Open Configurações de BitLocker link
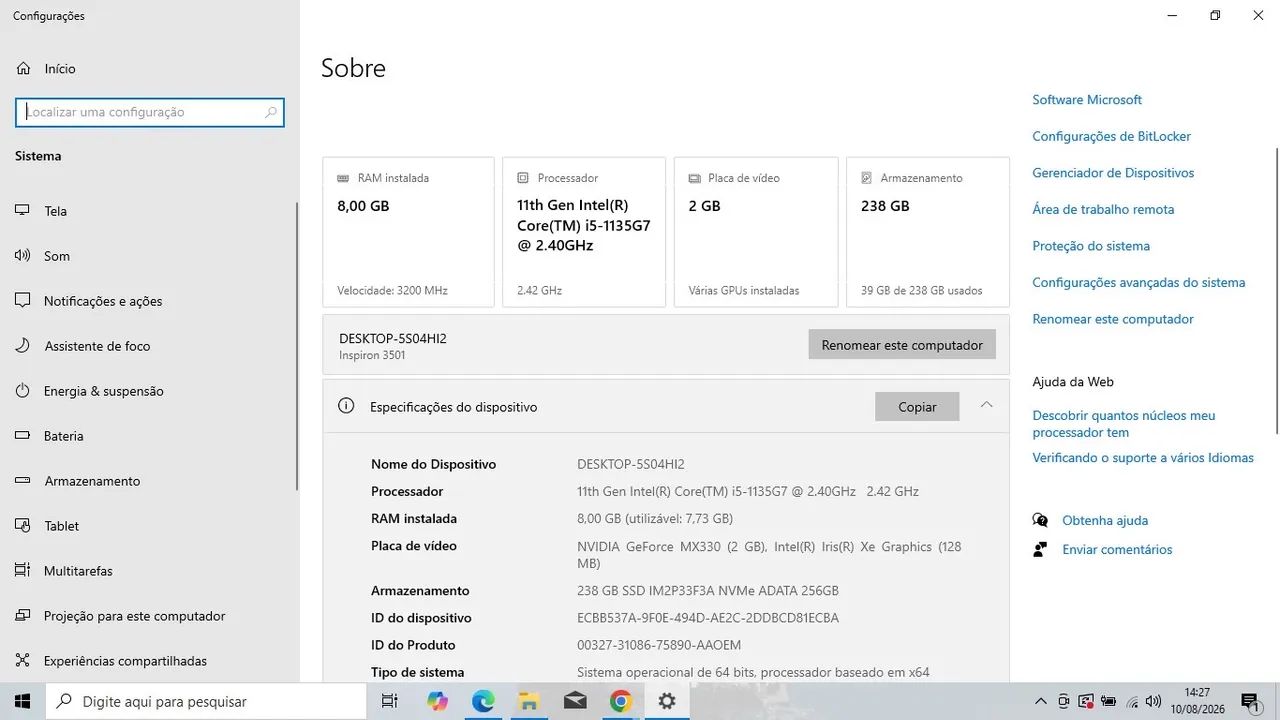The image size is (1280, 720). pos(1111,137)
